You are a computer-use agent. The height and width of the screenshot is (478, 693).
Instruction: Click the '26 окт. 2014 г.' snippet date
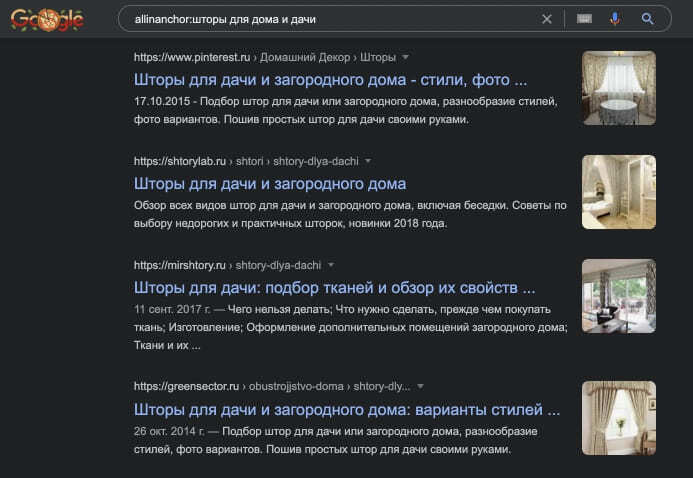[x=169, y=431]
